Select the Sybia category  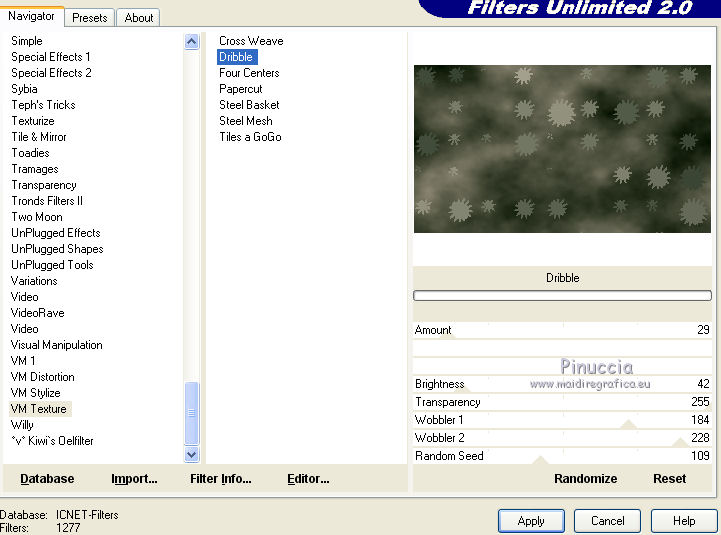coord(24,89)
